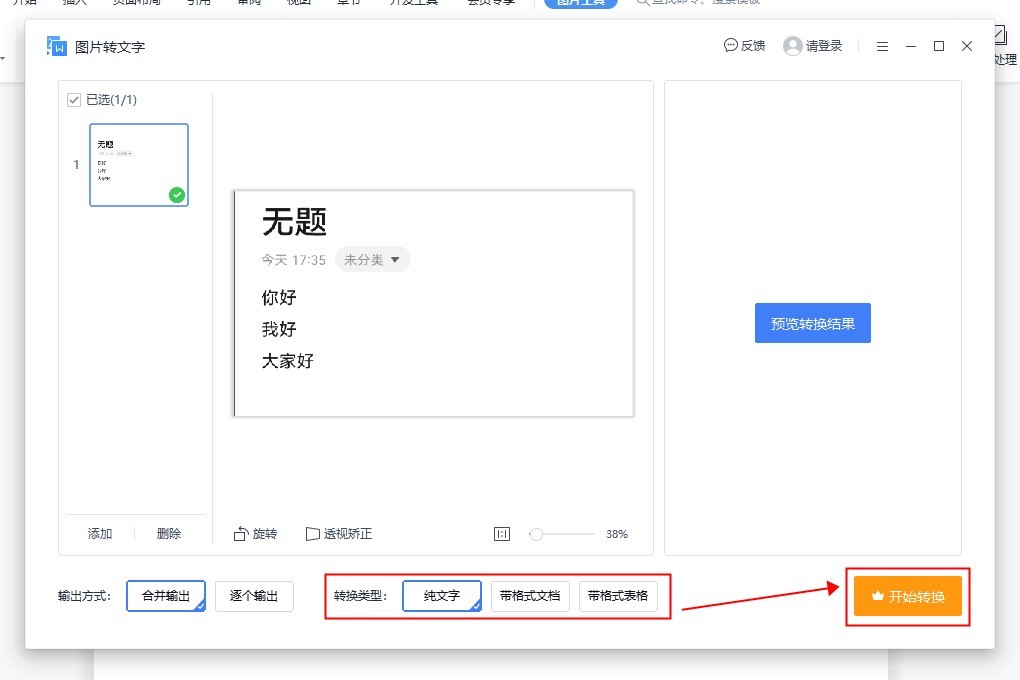Click 删除 to remove the image
The height and width of the screenshot is (680, 1020).
tap(169, 534)
